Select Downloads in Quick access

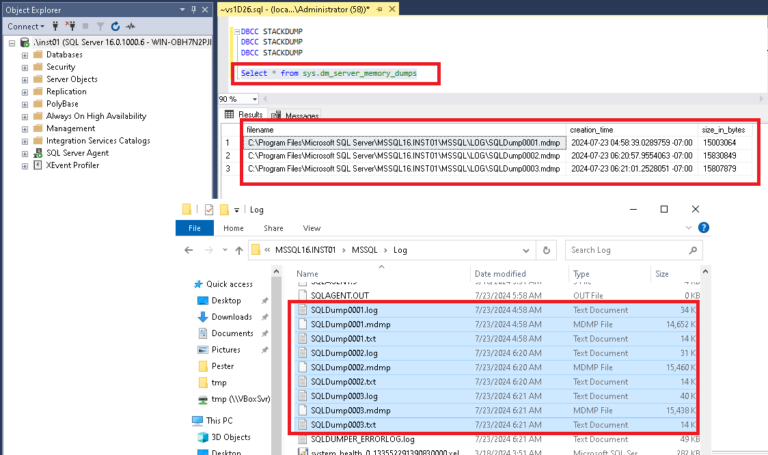click(x=231, y=317)
